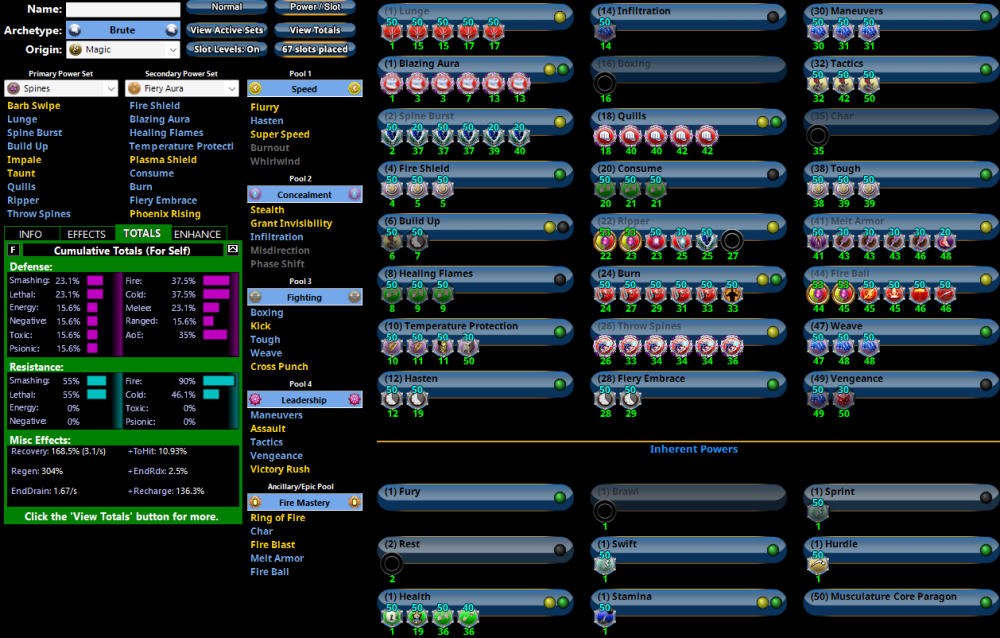Screen dimensions: 1000x638
Task: Click the empty enhancement slot under Char
Action: pos(817,135)
